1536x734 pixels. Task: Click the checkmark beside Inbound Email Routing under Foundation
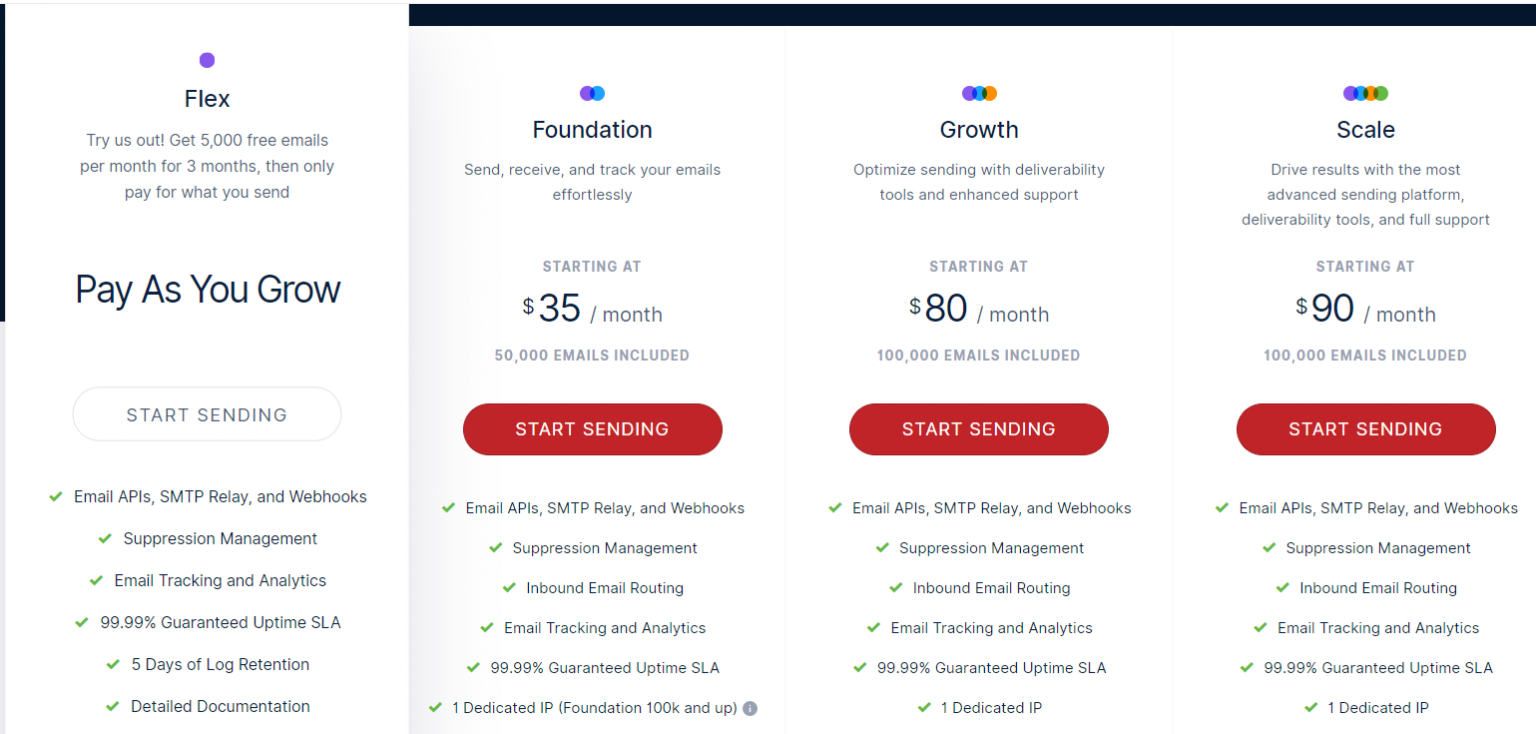tap(509, 588)
